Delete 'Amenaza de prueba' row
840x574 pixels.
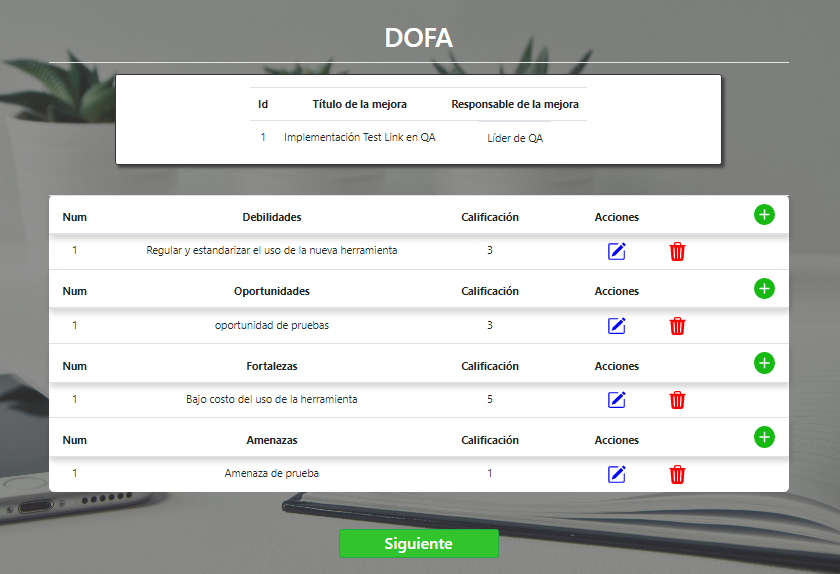677,474
